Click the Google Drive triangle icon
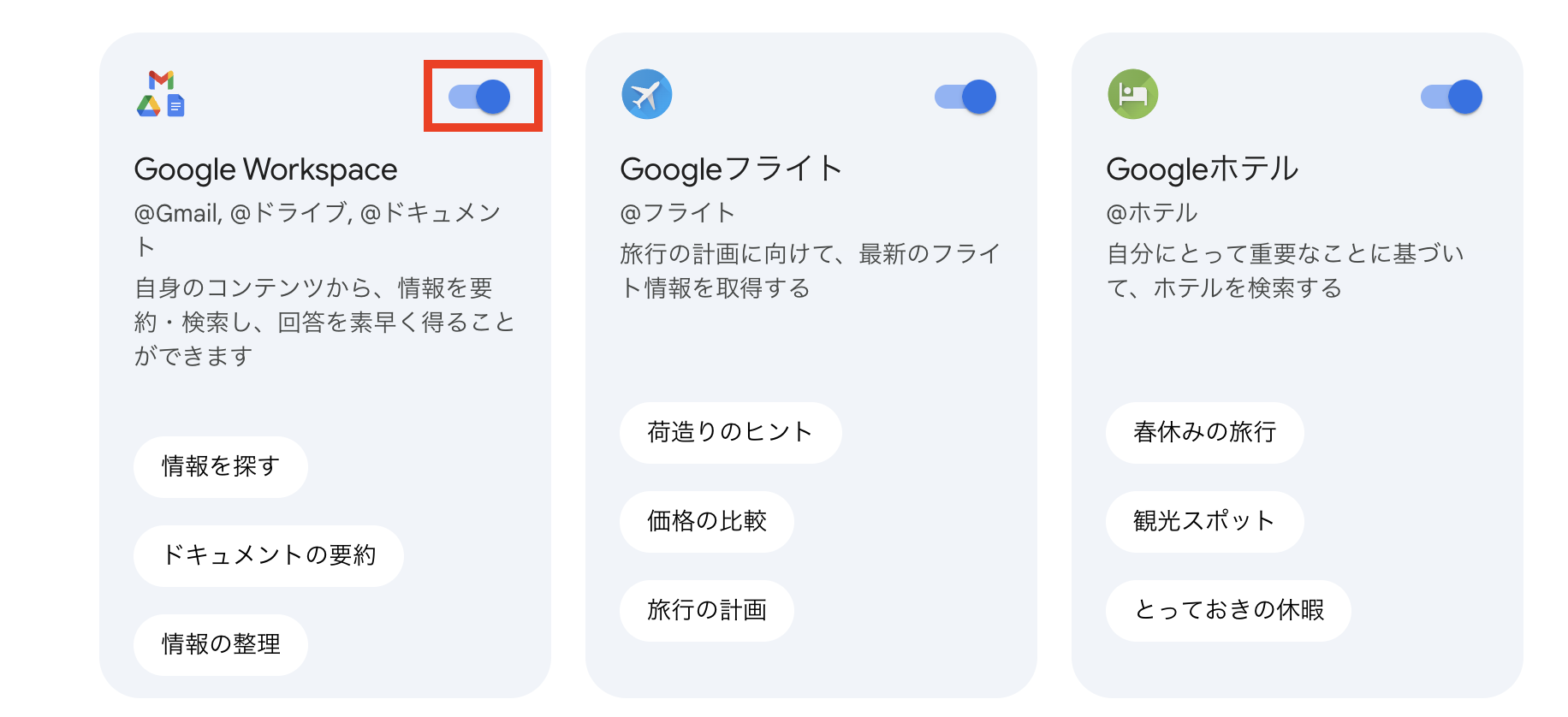This screenshot has height=717, width=1568. click(x=150, y=107)
